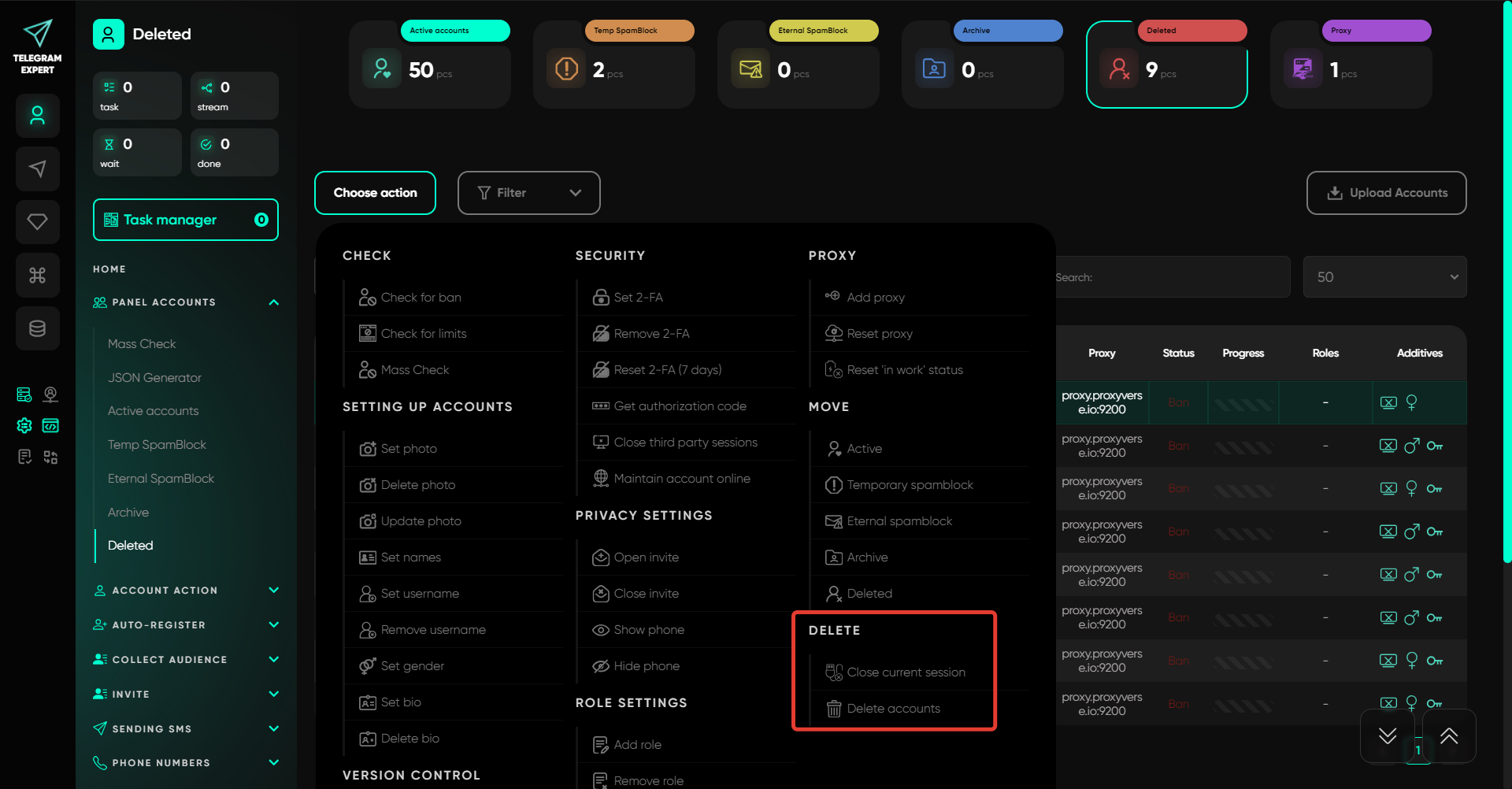Click the command key icon in left rail

37,276
